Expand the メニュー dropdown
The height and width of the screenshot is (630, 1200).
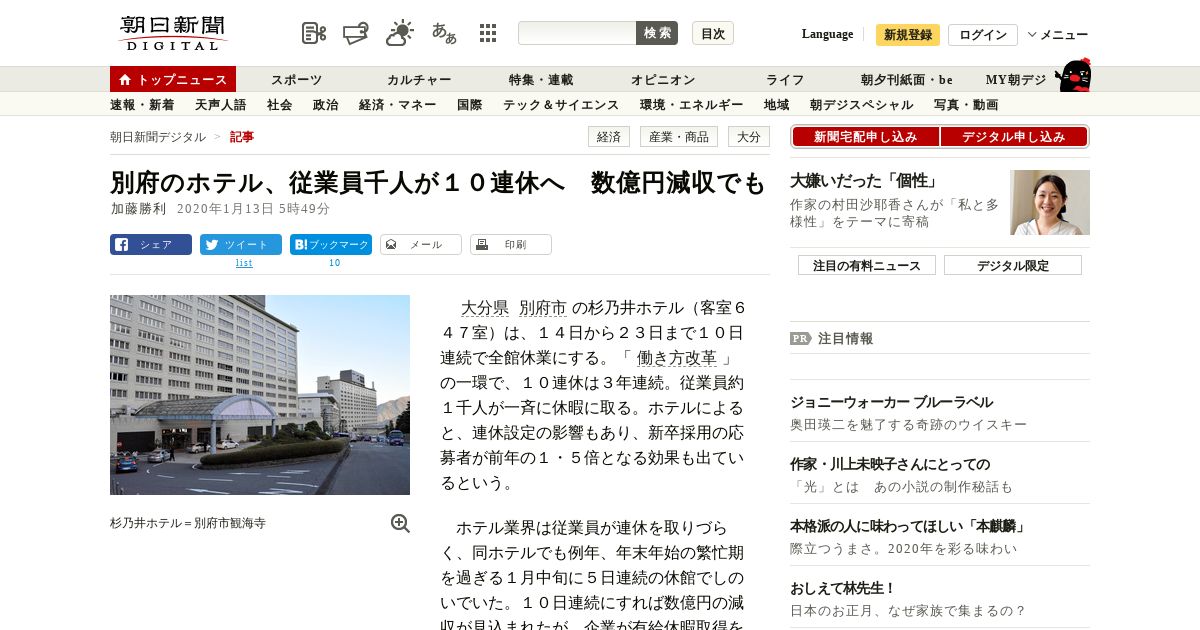pyautogui.click(x=1058, y=35)
